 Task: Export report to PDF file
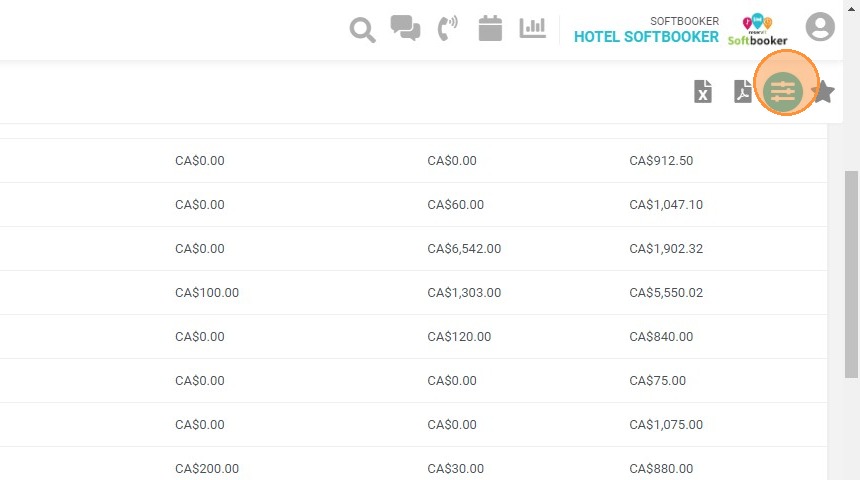pyautogui.click(x=743, y=91)
